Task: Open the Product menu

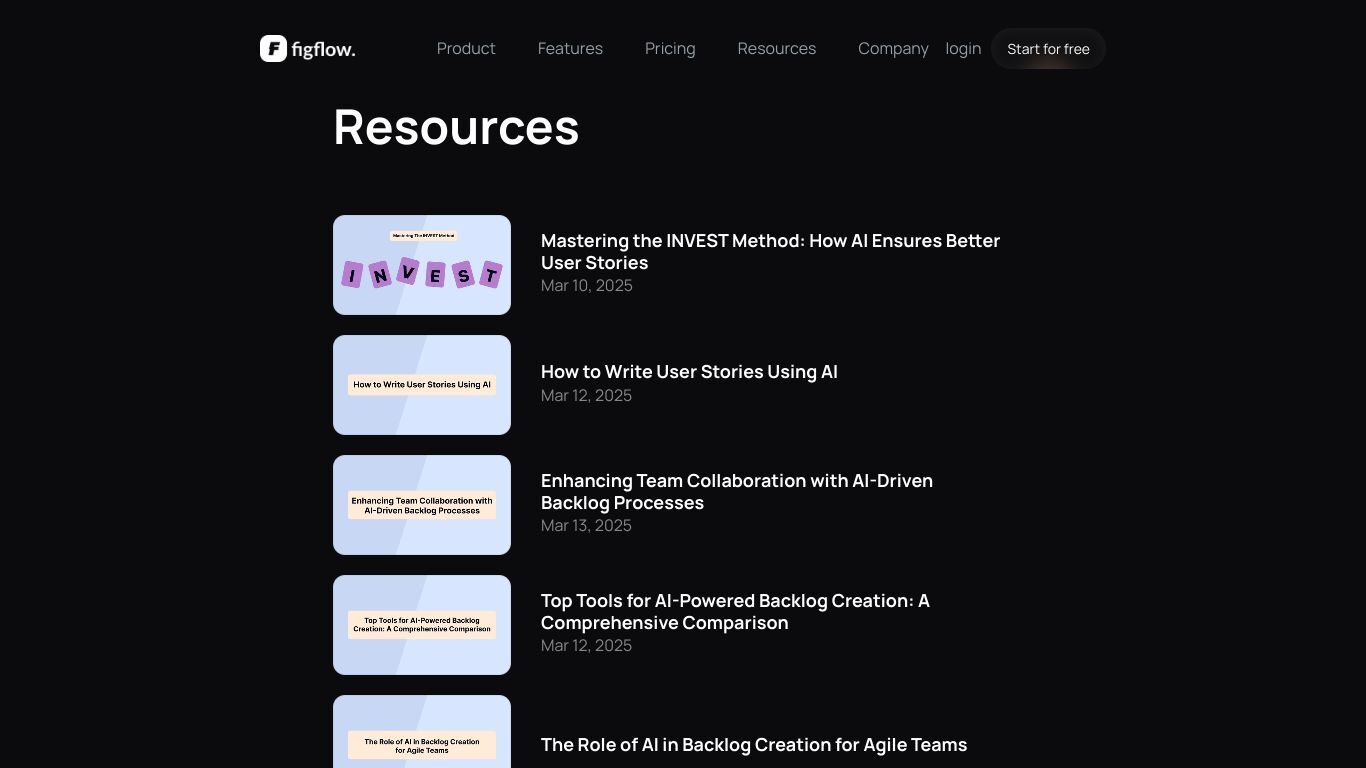Action: pos(466,48)
